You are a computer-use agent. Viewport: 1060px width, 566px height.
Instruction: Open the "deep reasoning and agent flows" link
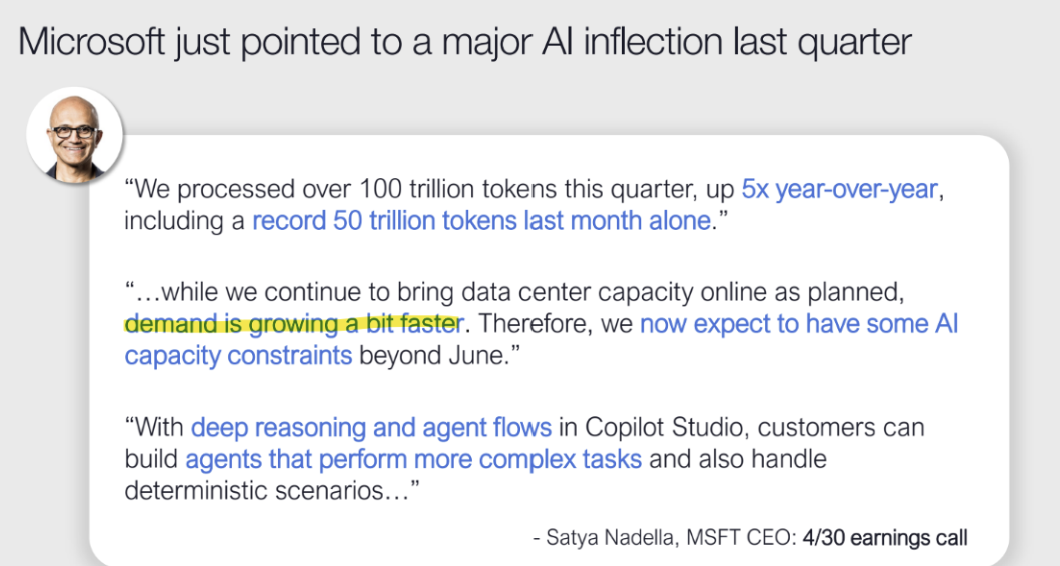click(371, 428)
